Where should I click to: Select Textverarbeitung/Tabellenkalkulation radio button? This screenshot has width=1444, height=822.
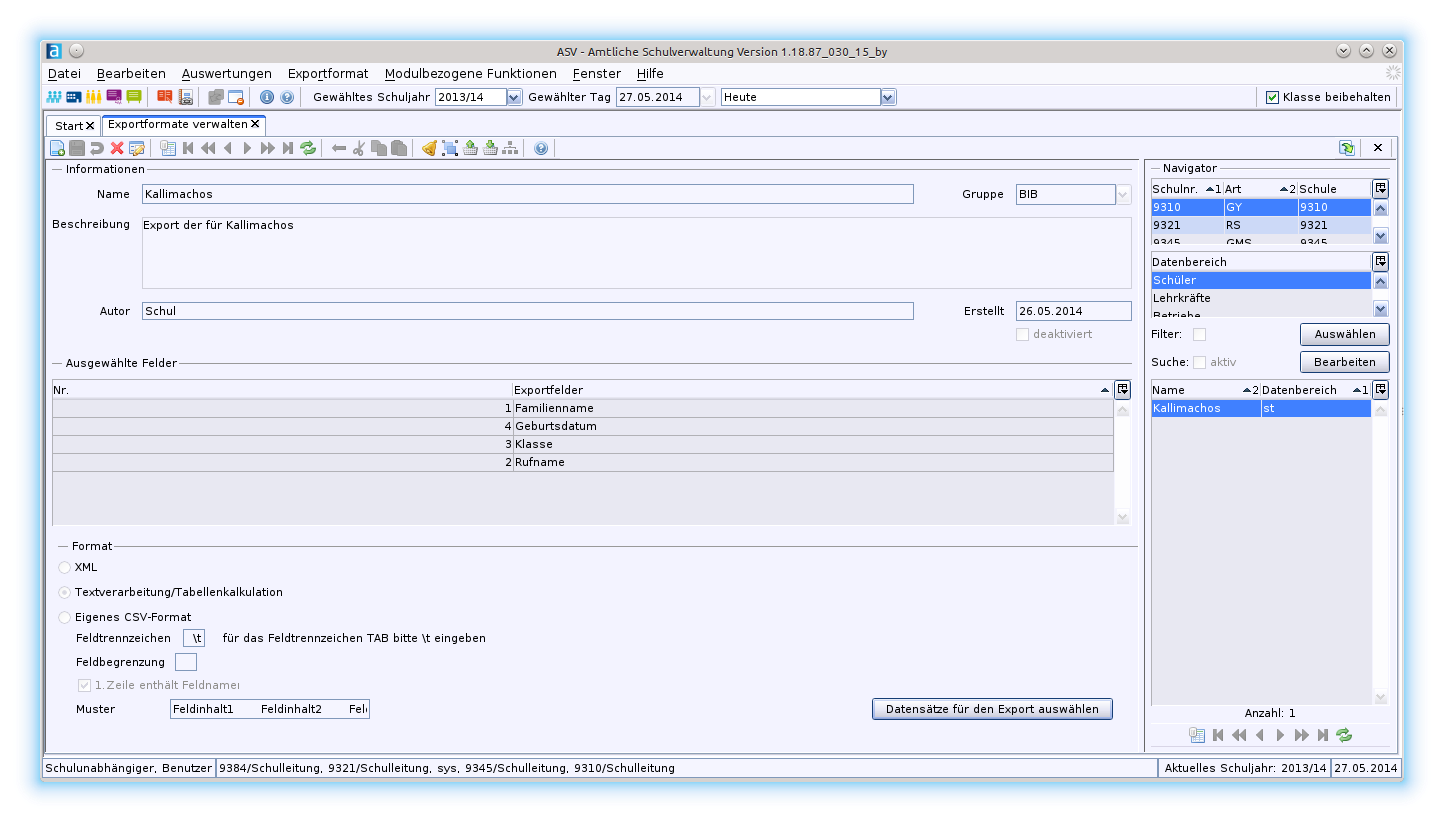point(65,592)
